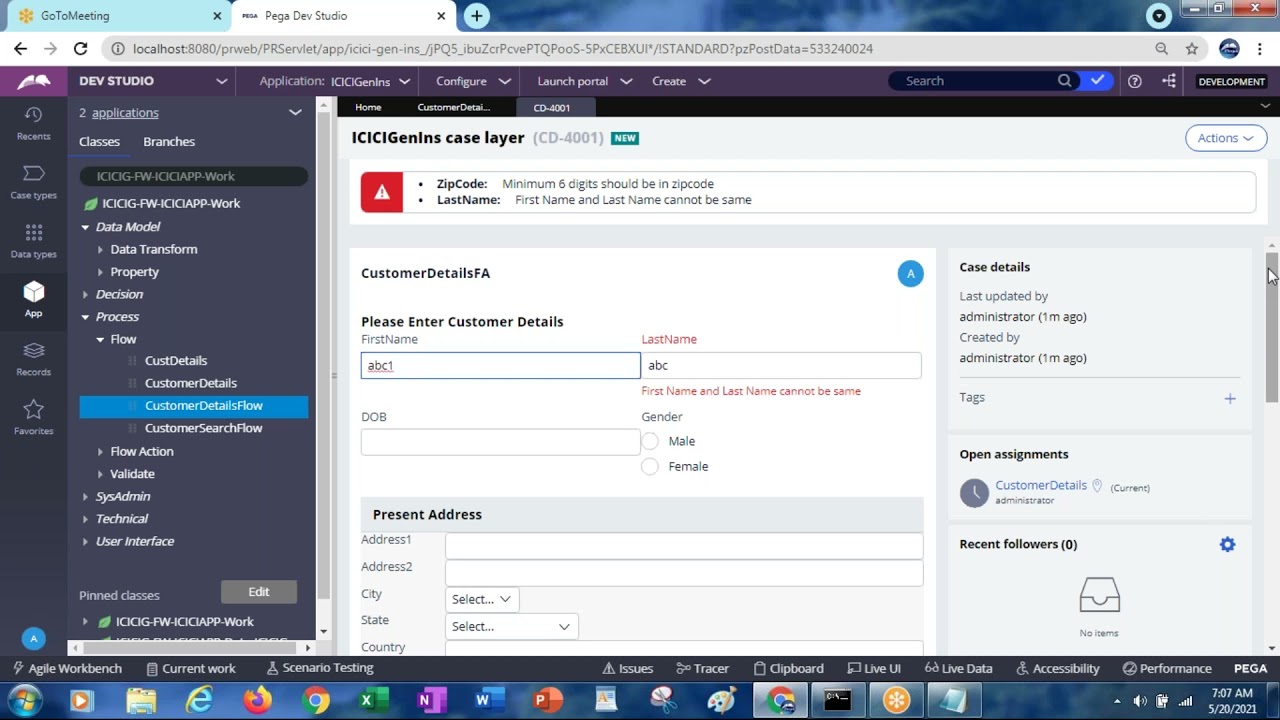
Task: Open Clipboard from the developer toolbar
Action: 788,668
